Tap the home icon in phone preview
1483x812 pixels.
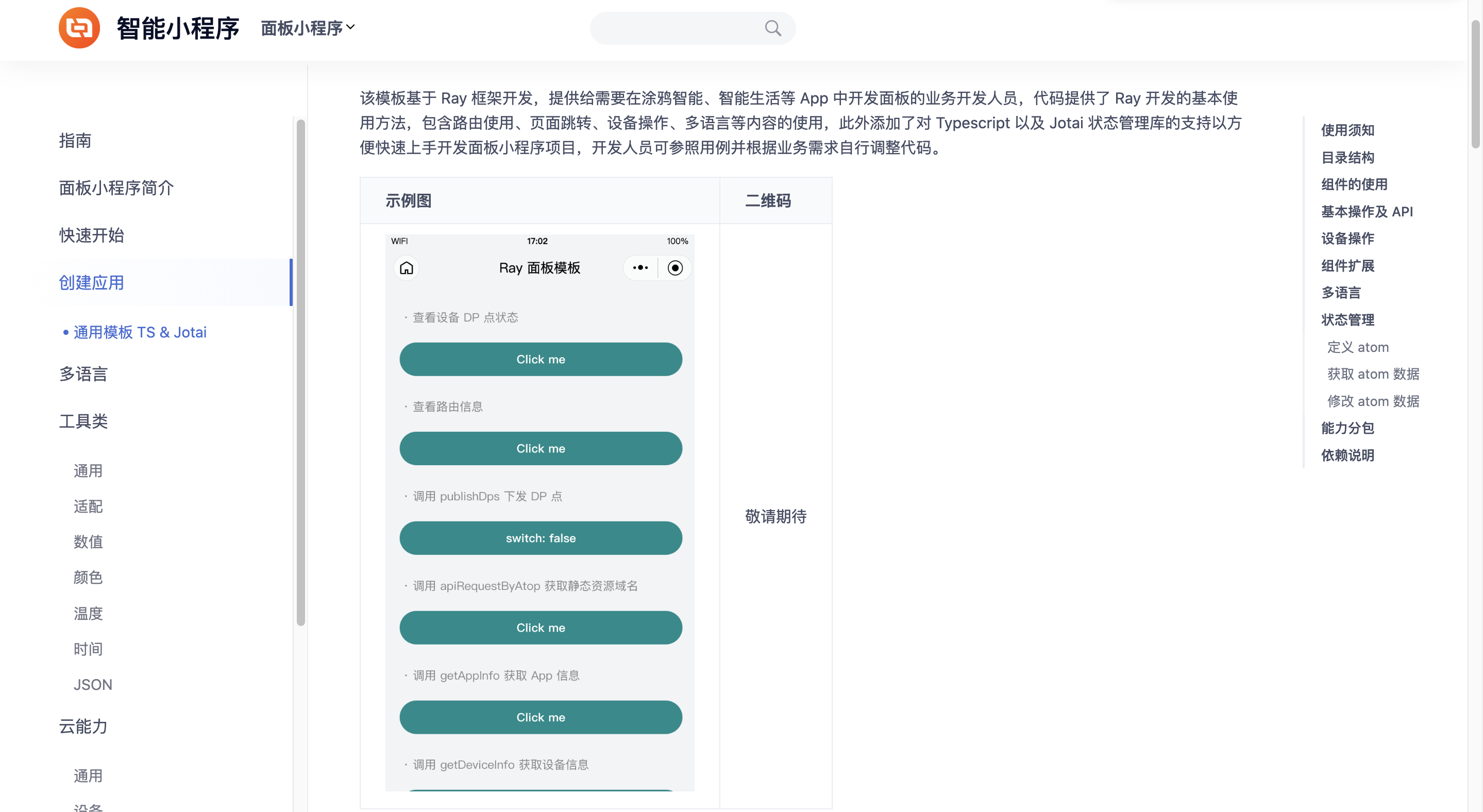coord(407,268)
